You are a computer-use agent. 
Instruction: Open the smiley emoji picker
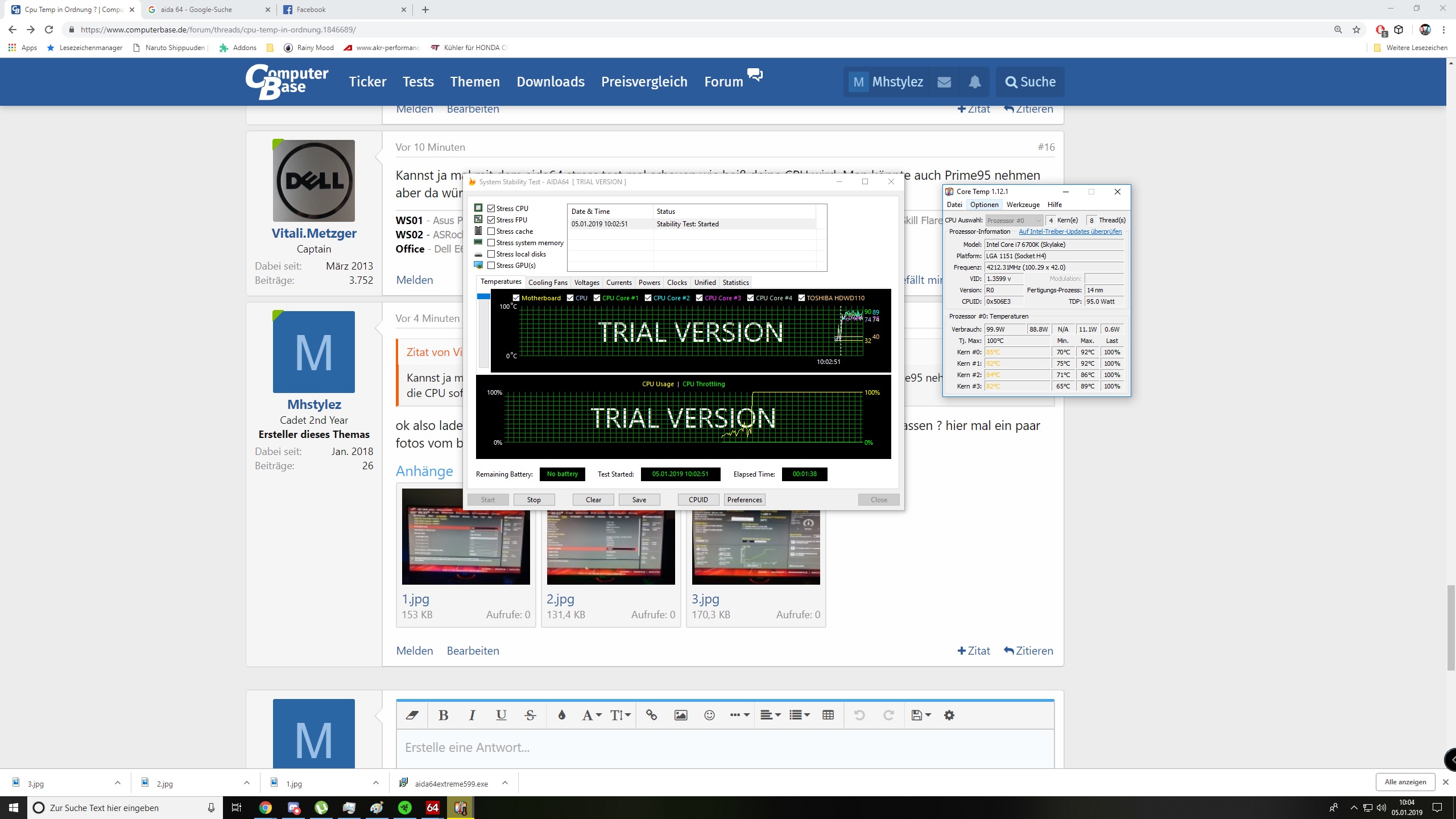coord(709,715)
